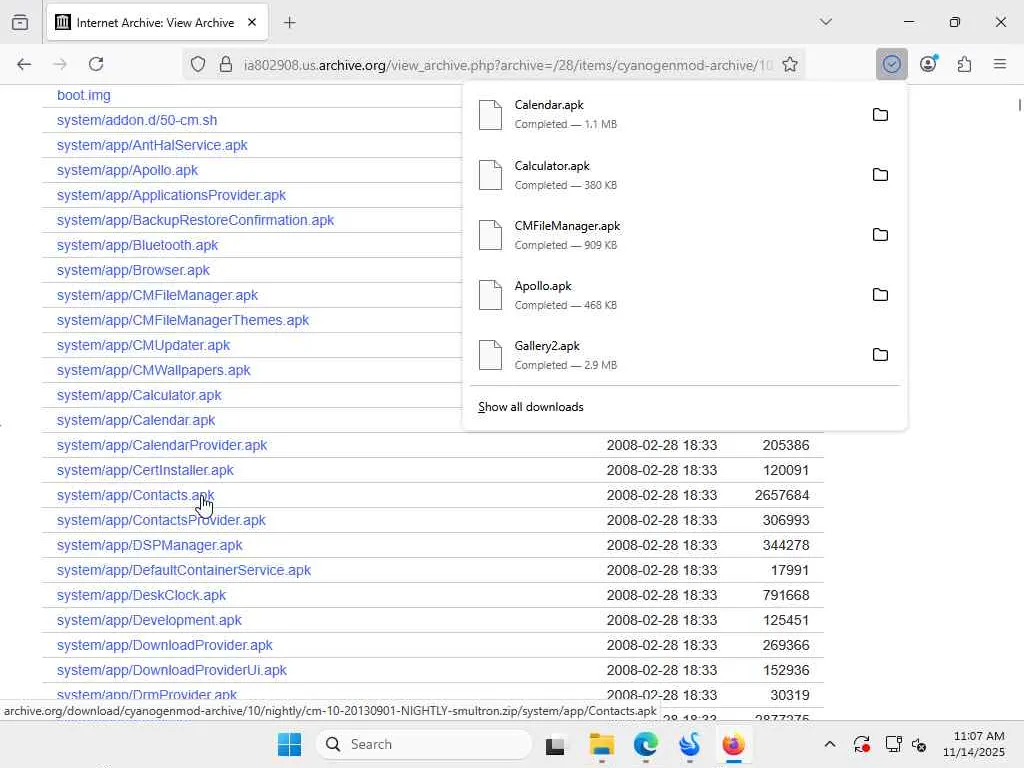The width and height of the screenshot is (1024, 768).
Task: Open the boot.img link
Action: (x=84, y=95)
